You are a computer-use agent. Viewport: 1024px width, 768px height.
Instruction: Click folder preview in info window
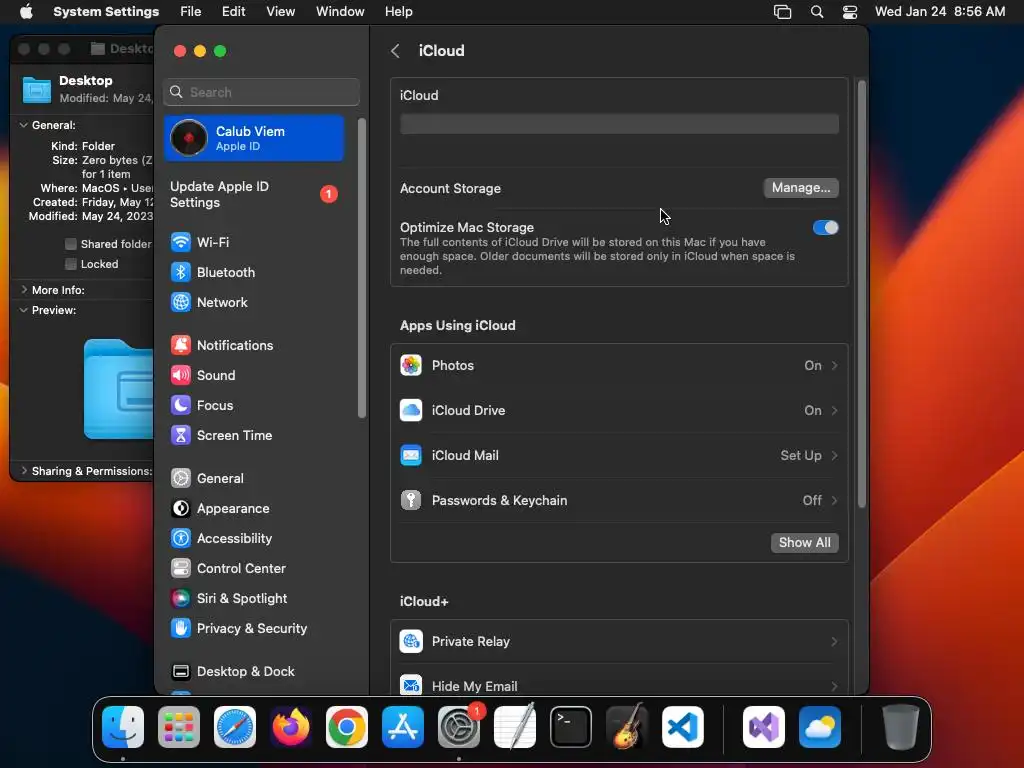119,389
